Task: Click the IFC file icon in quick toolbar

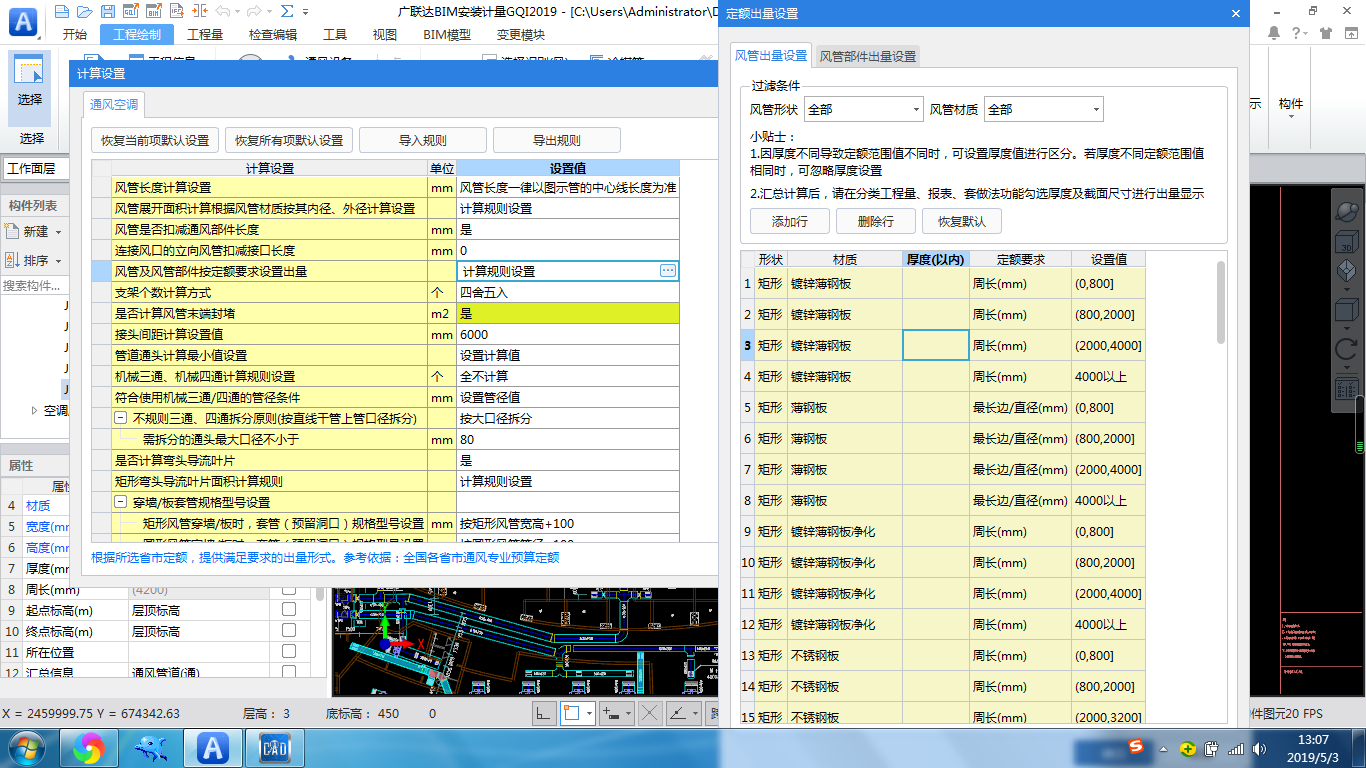Action: click(176, 12)
